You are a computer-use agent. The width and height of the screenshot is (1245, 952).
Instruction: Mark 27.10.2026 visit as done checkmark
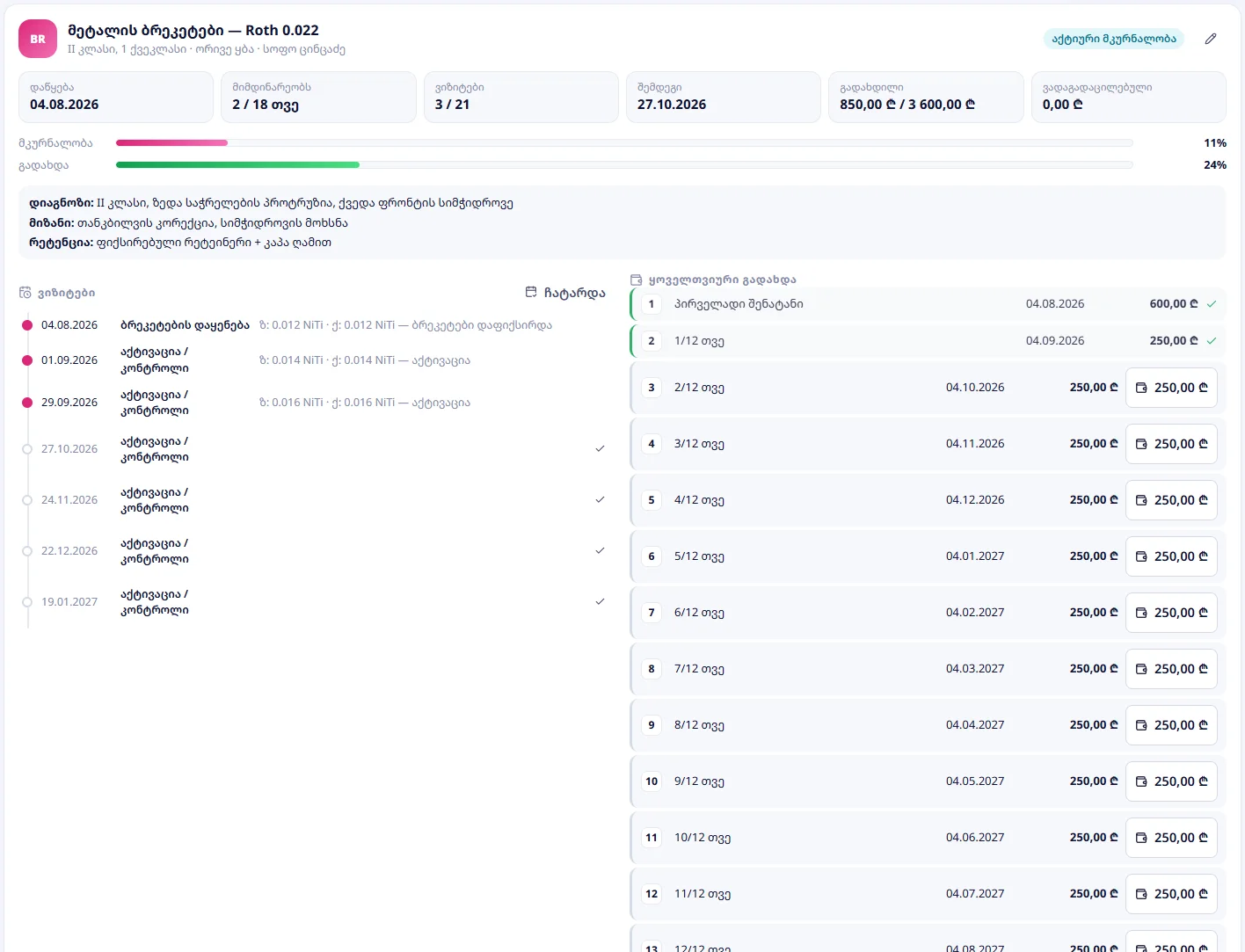600,448
